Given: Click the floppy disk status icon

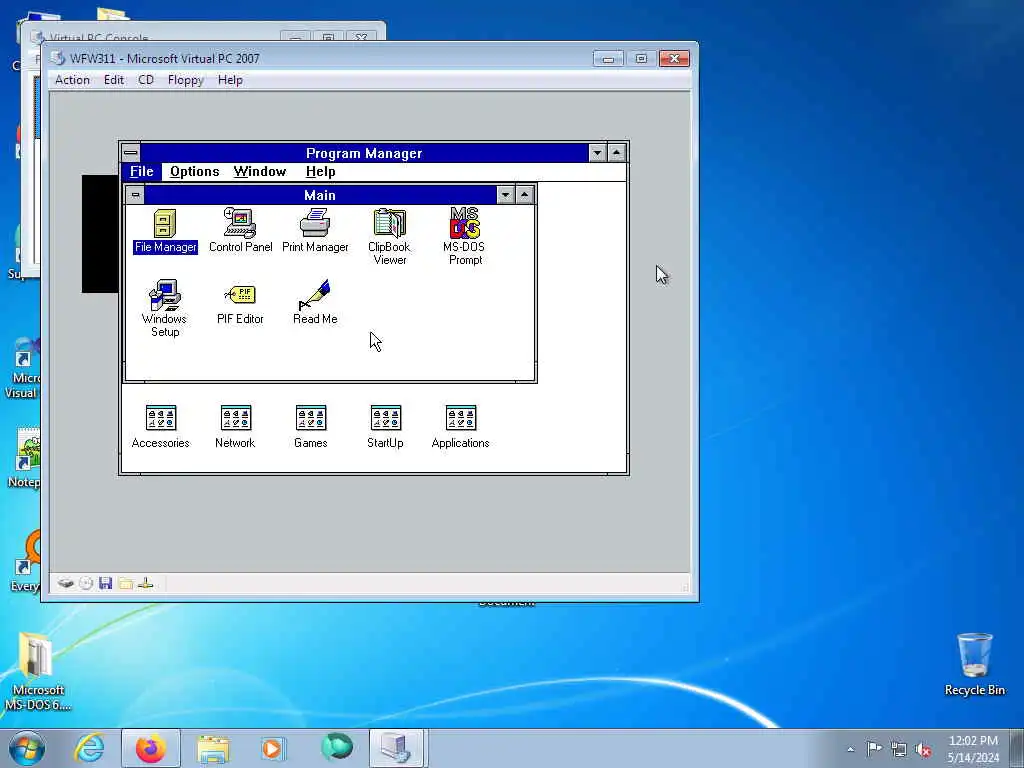Looking at the screenshot, I should pyautogui.click(x=105, y=583).
